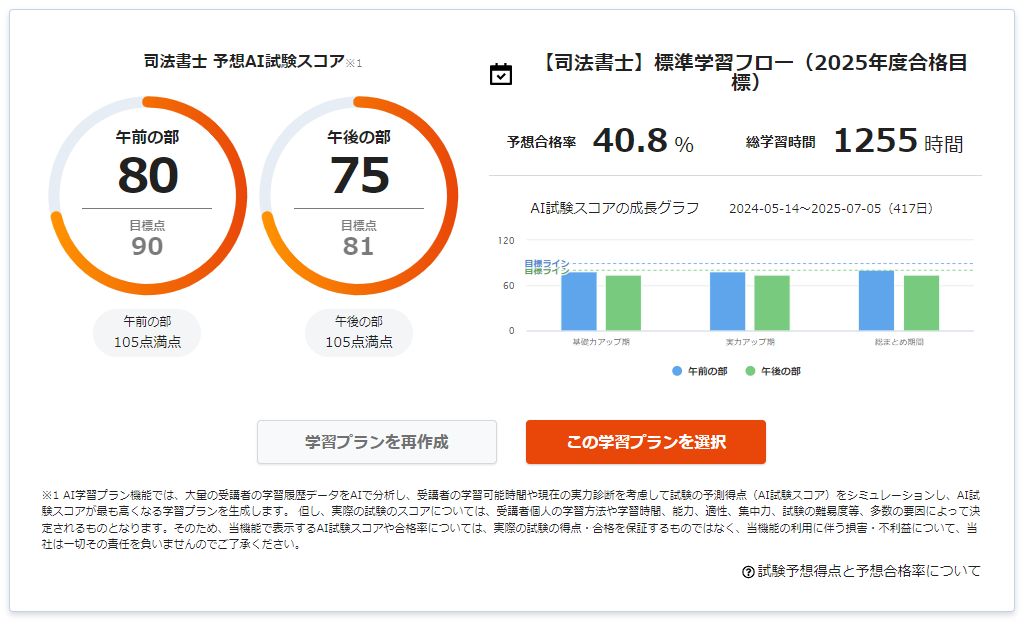Click 午後の部 105点満点 pill label

tap(359, 332)
